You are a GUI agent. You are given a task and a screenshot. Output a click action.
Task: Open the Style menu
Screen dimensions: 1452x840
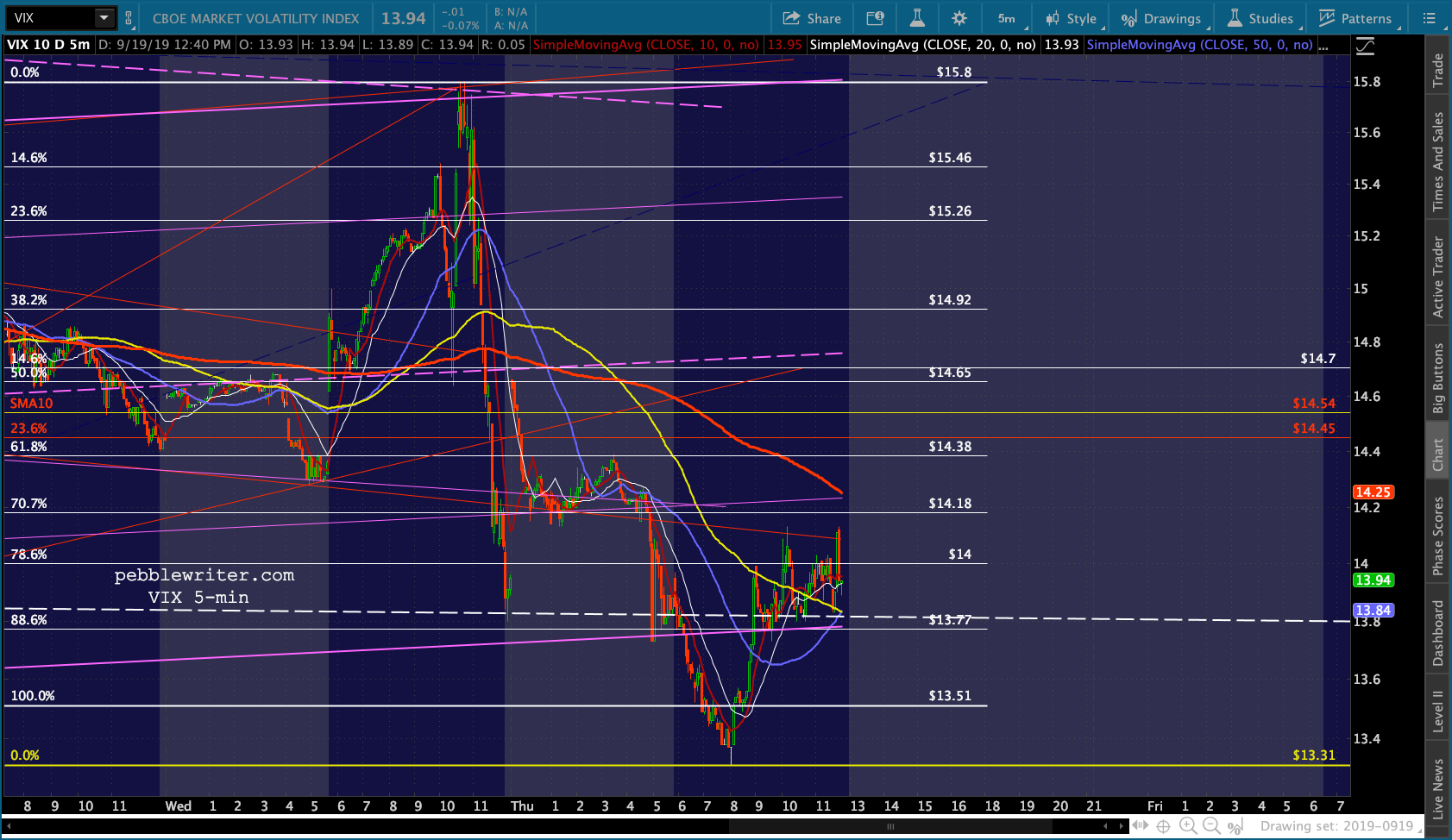(x=1071, y=18)
